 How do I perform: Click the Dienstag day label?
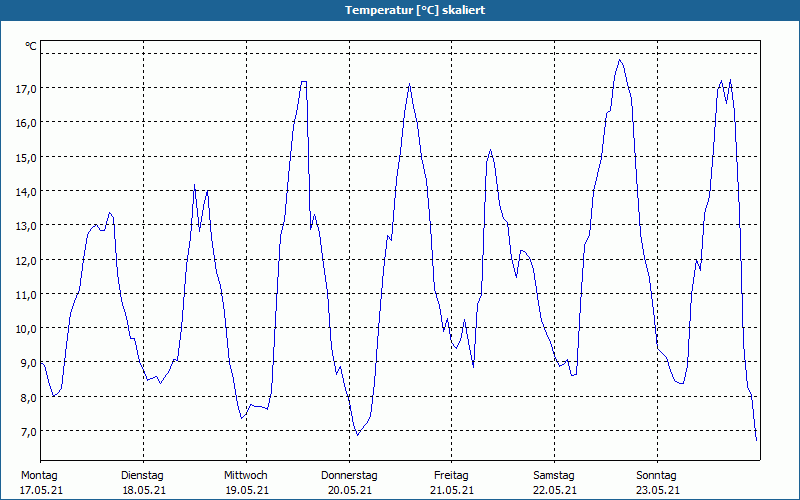pyautogui.click(x=142, y=476)
